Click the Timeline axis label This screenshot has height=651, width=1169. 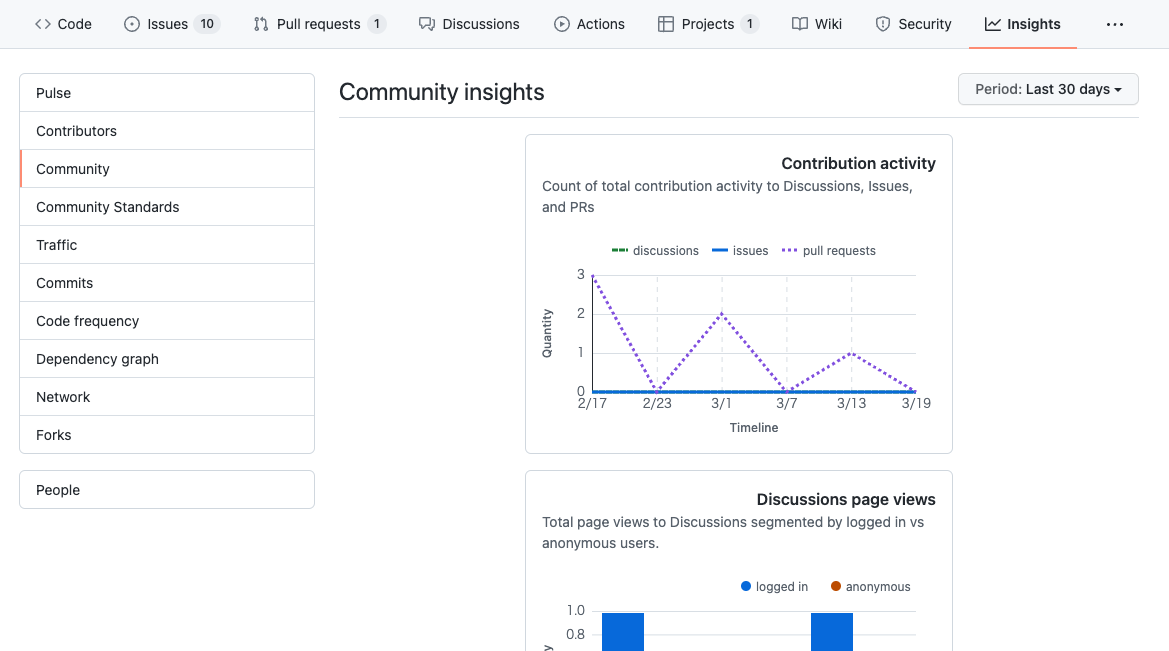pyautogui.click(x=754, y=428)
